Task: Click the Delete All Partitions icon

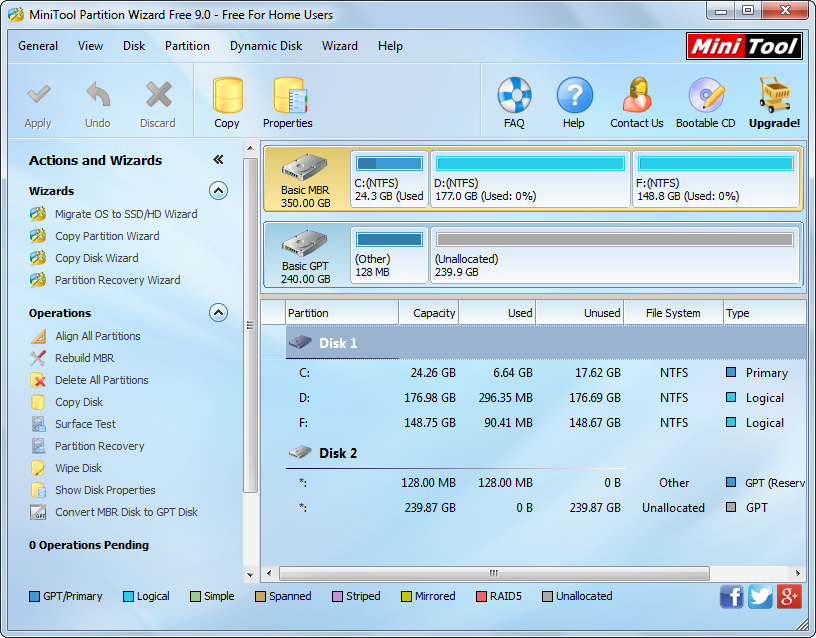Action: coord(38,380)
